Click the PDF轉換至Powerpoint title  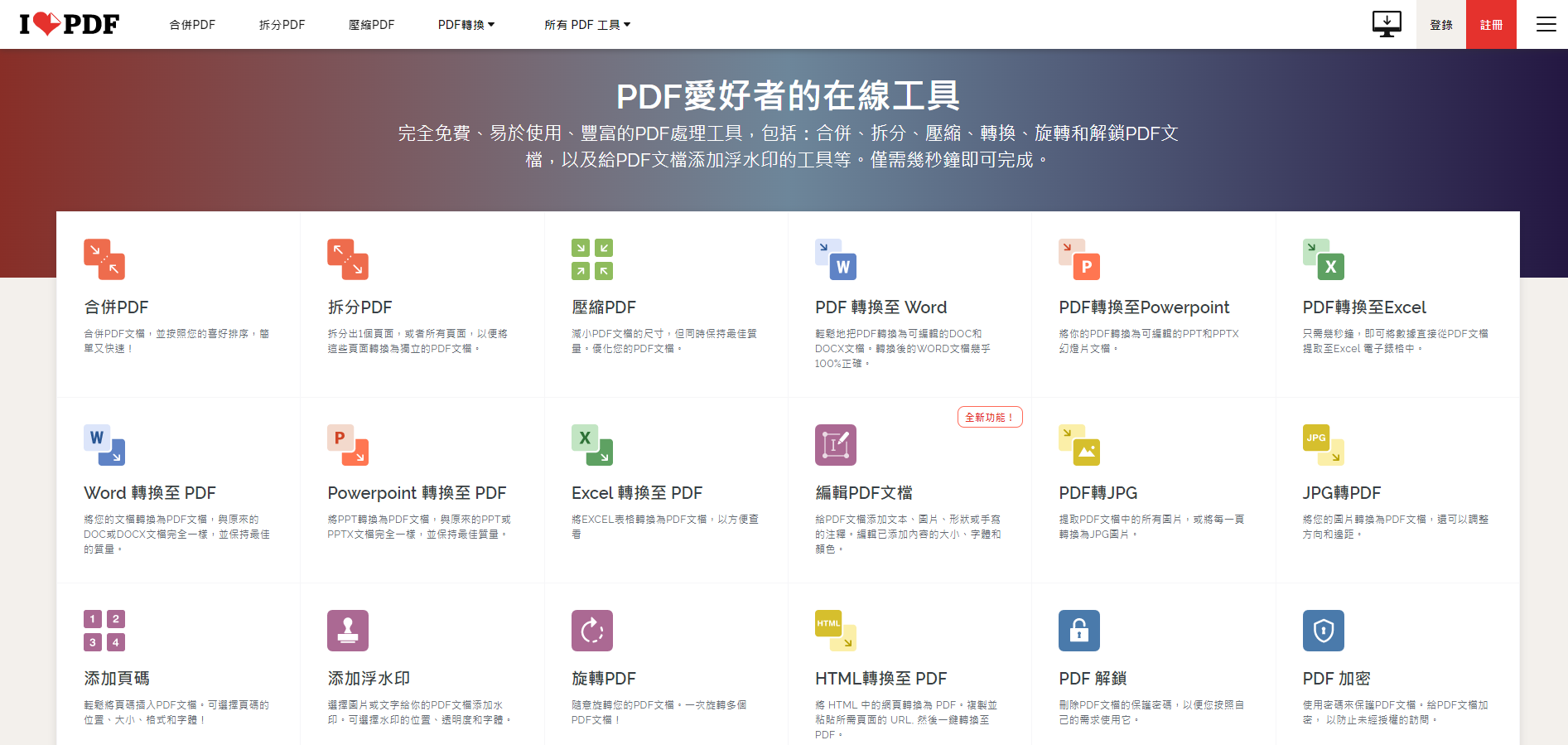coord(1144,307)
